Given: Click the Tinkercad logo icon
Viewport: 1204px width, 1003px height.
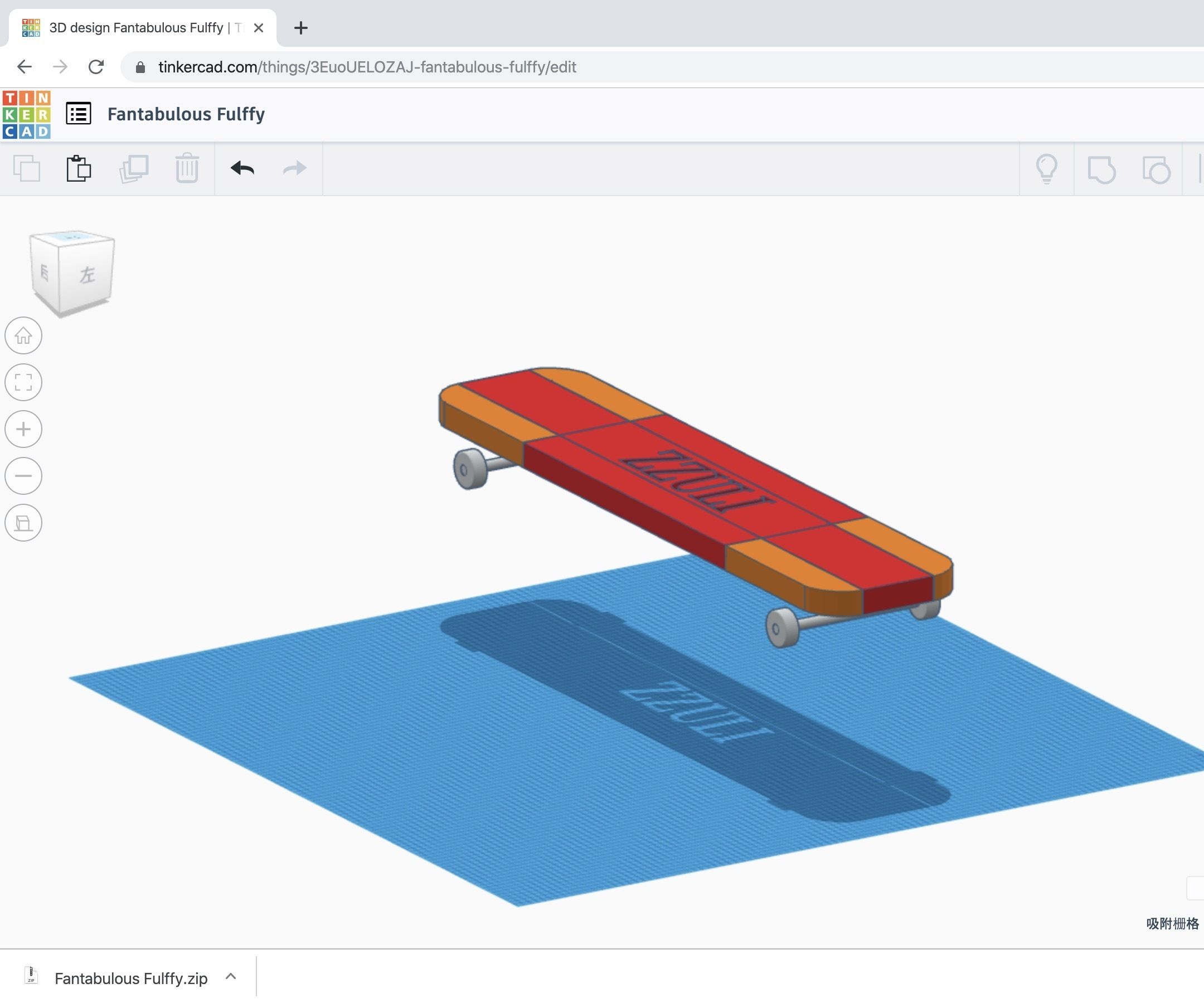Looking at the screenshot, I should [x=26, y=115].
